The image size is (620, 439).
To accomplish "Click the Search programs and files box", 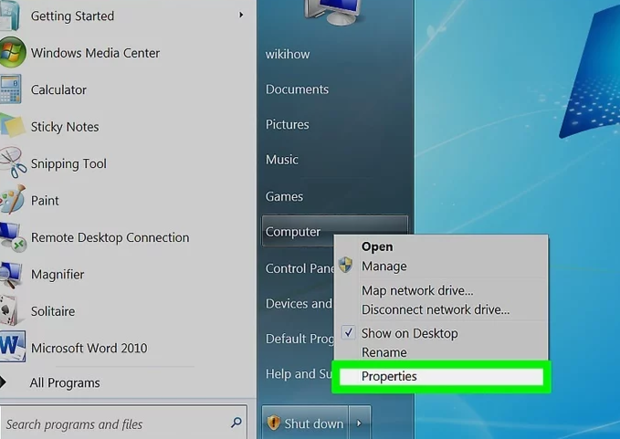I will pos(123,424).
